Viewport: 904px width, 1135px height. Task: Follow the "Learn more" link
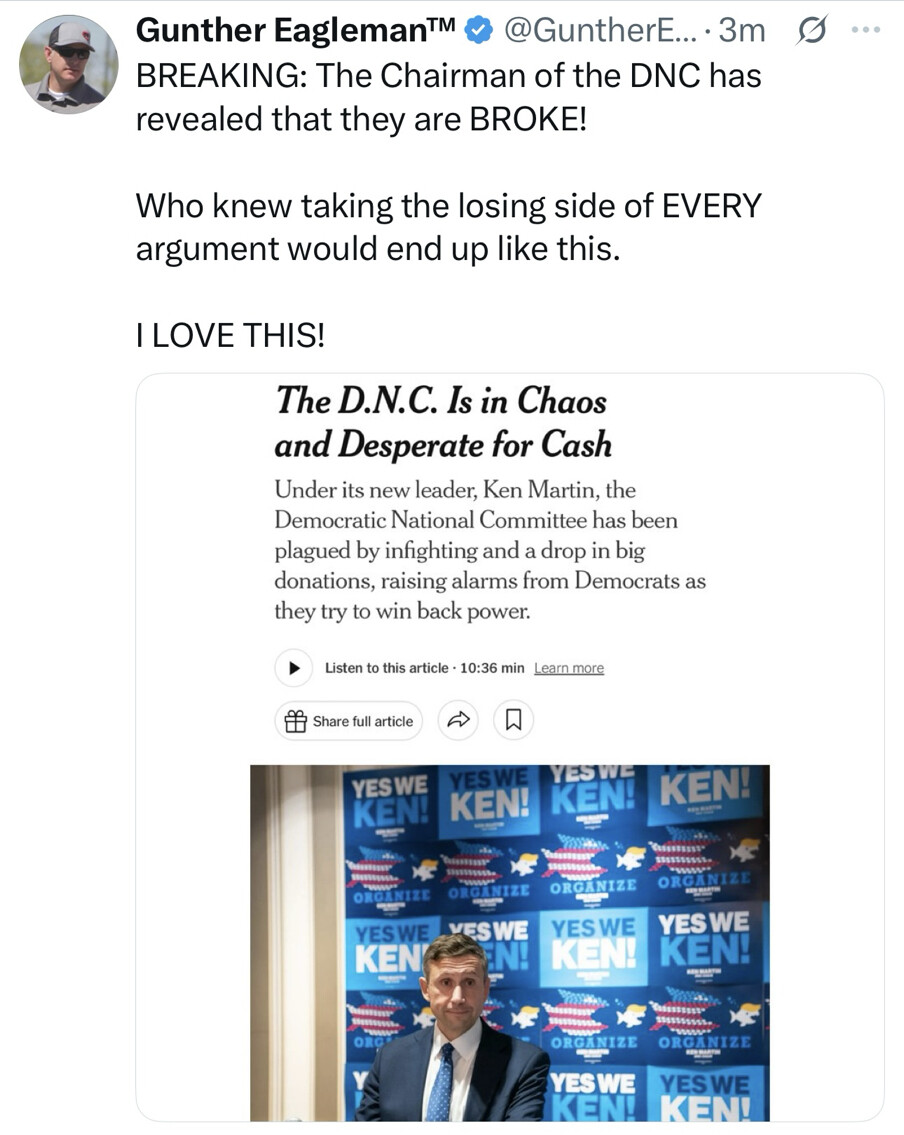coord(569,668)
